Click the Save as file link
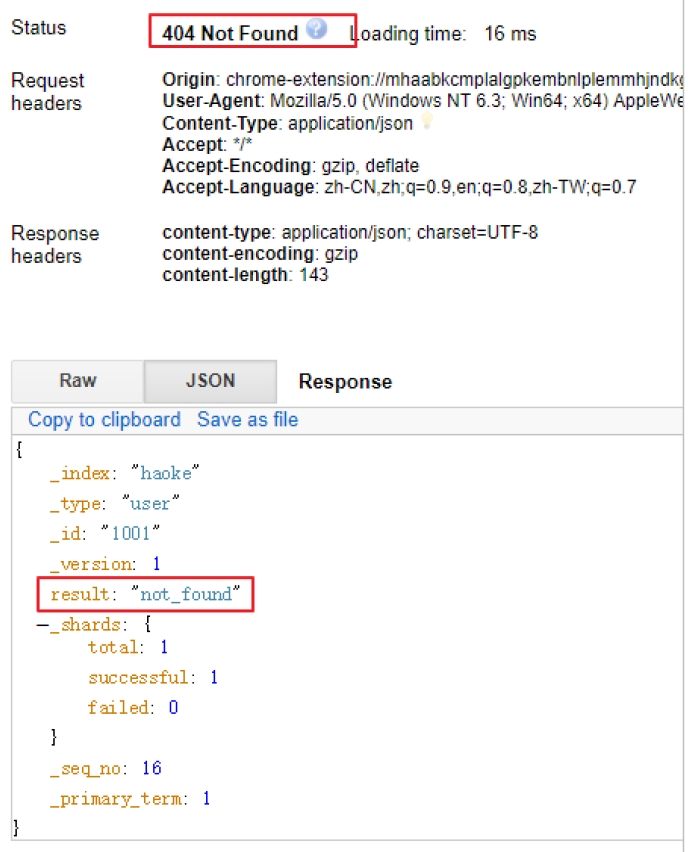Viewport: 688px width, 852px height. (x=247, y=420)
